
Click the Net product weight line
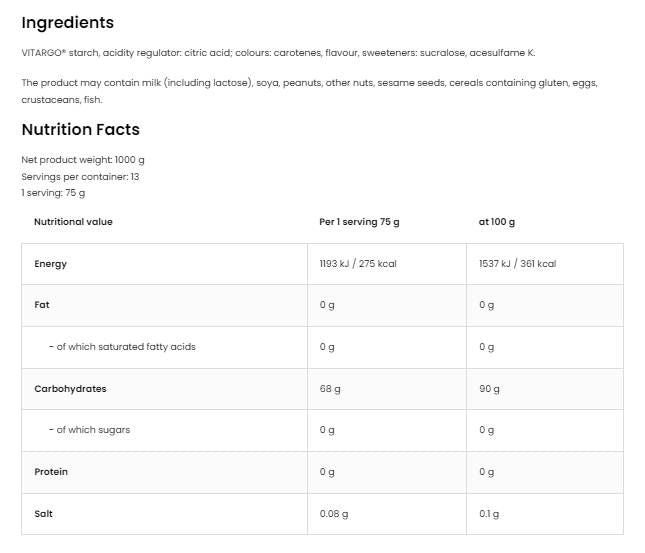(x=83, y=160)
